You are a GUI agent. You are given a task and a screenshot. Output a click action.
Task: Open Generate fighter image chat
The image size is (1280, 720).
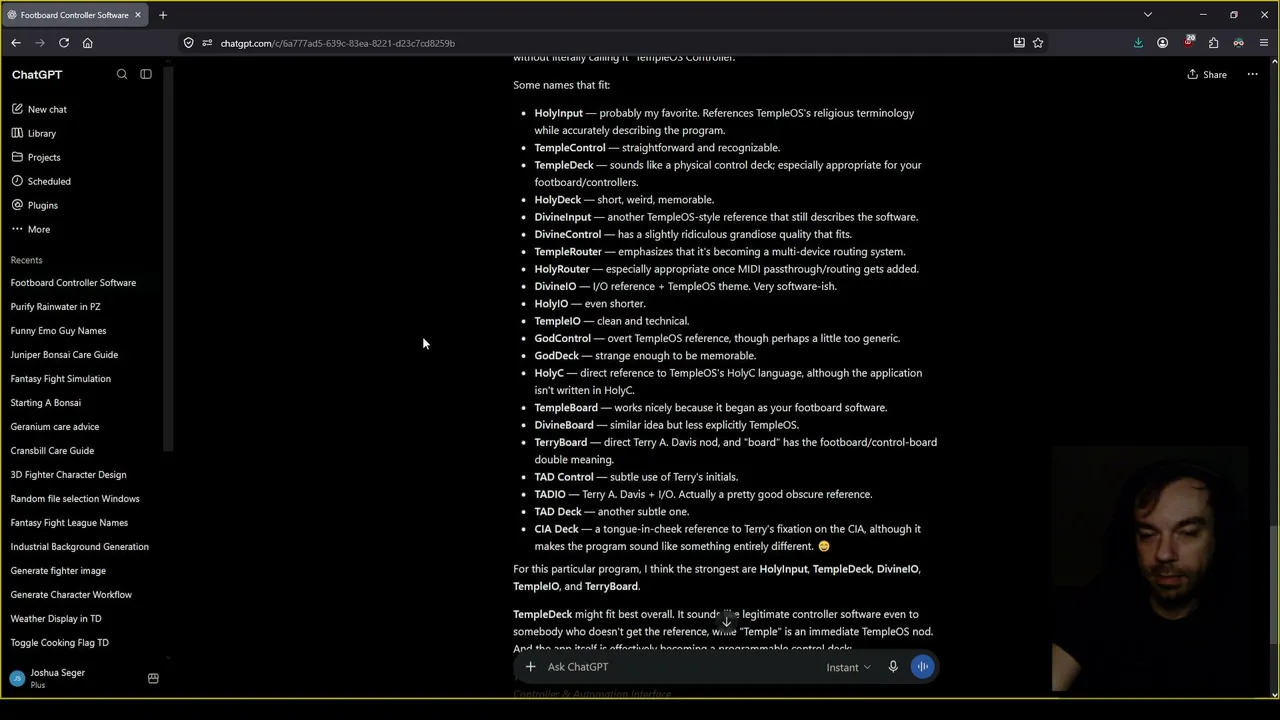(59, 571)
